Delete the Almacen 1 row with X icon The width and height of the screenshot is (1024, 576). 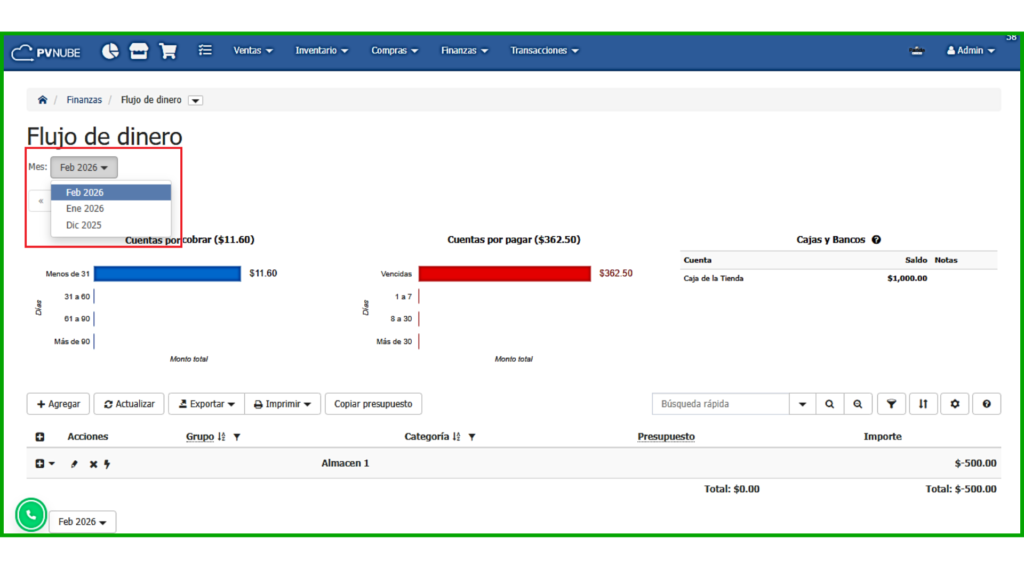click(93, 464)
